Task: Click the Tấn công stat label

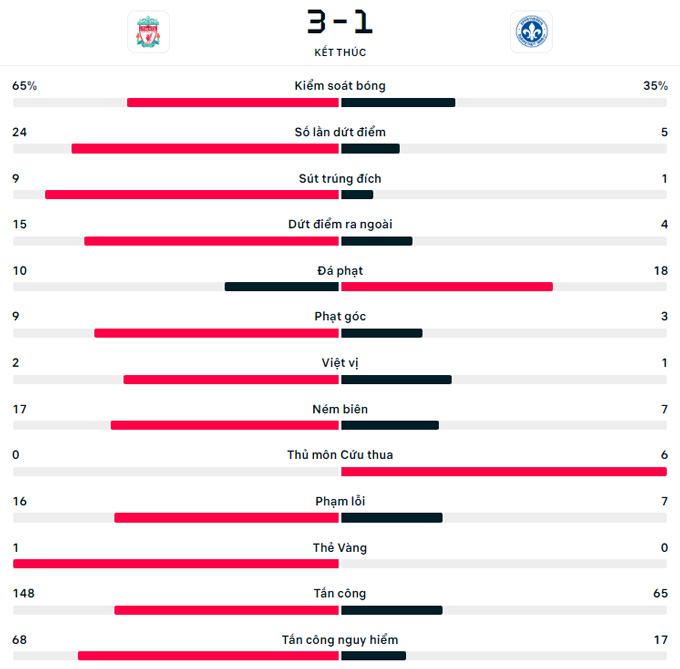Action: [x=340, y=594]
